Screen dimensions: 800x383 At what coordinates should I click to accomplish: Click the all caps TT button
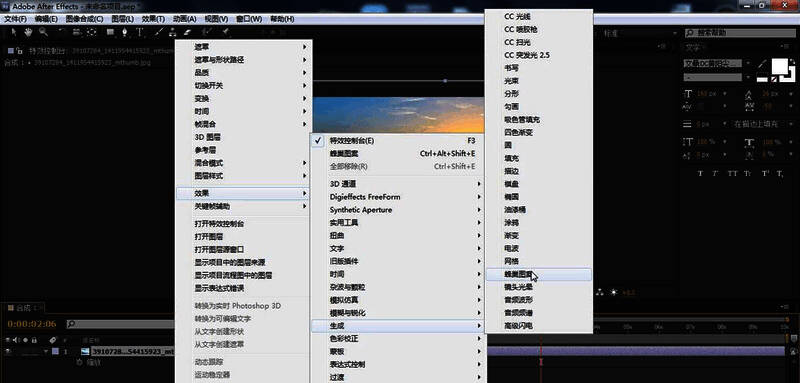click(x=732, y=174)
